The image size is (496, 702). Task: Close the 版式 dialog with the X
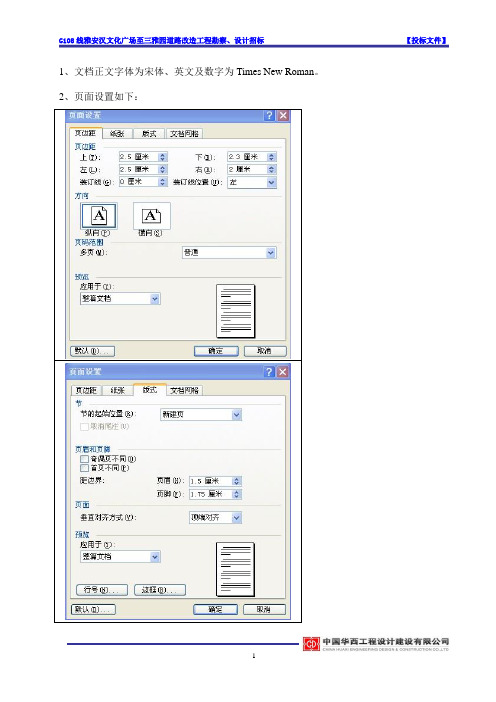tap(283, 372)
